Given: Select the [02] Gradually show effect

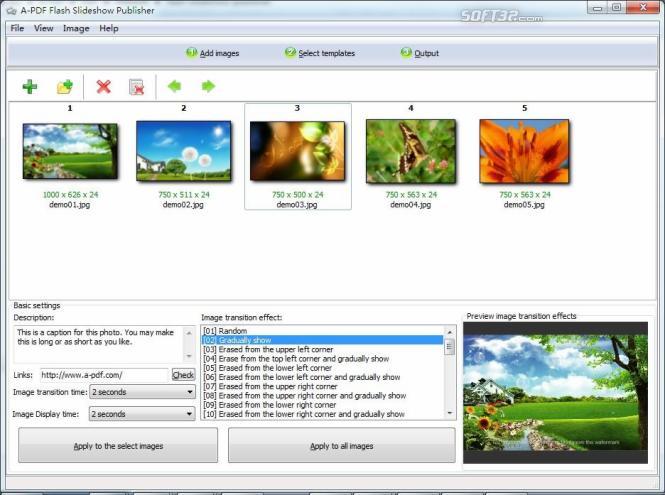Looking at the screenshot, I should [x=322, y=340].
